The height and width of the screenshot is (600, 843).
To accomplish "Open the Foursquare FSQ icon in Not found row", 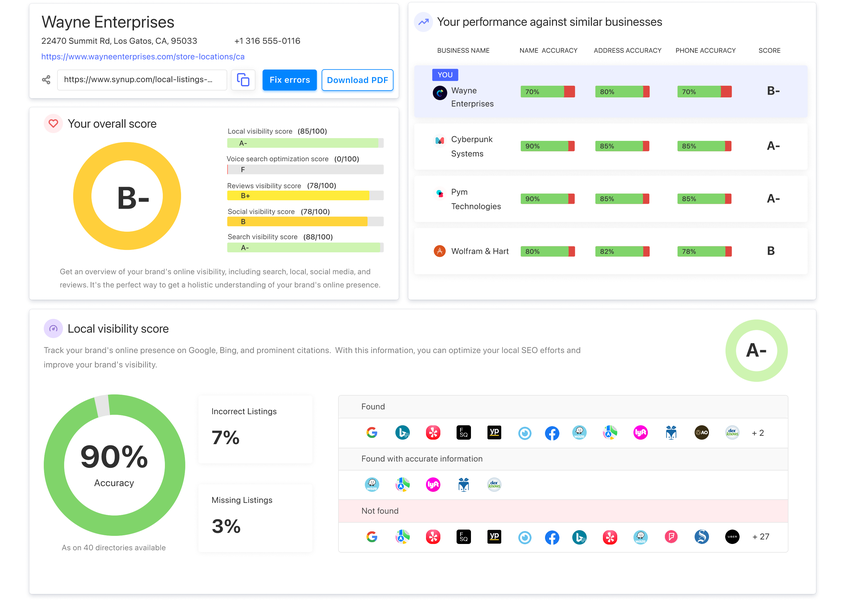I will coord(463,537).
